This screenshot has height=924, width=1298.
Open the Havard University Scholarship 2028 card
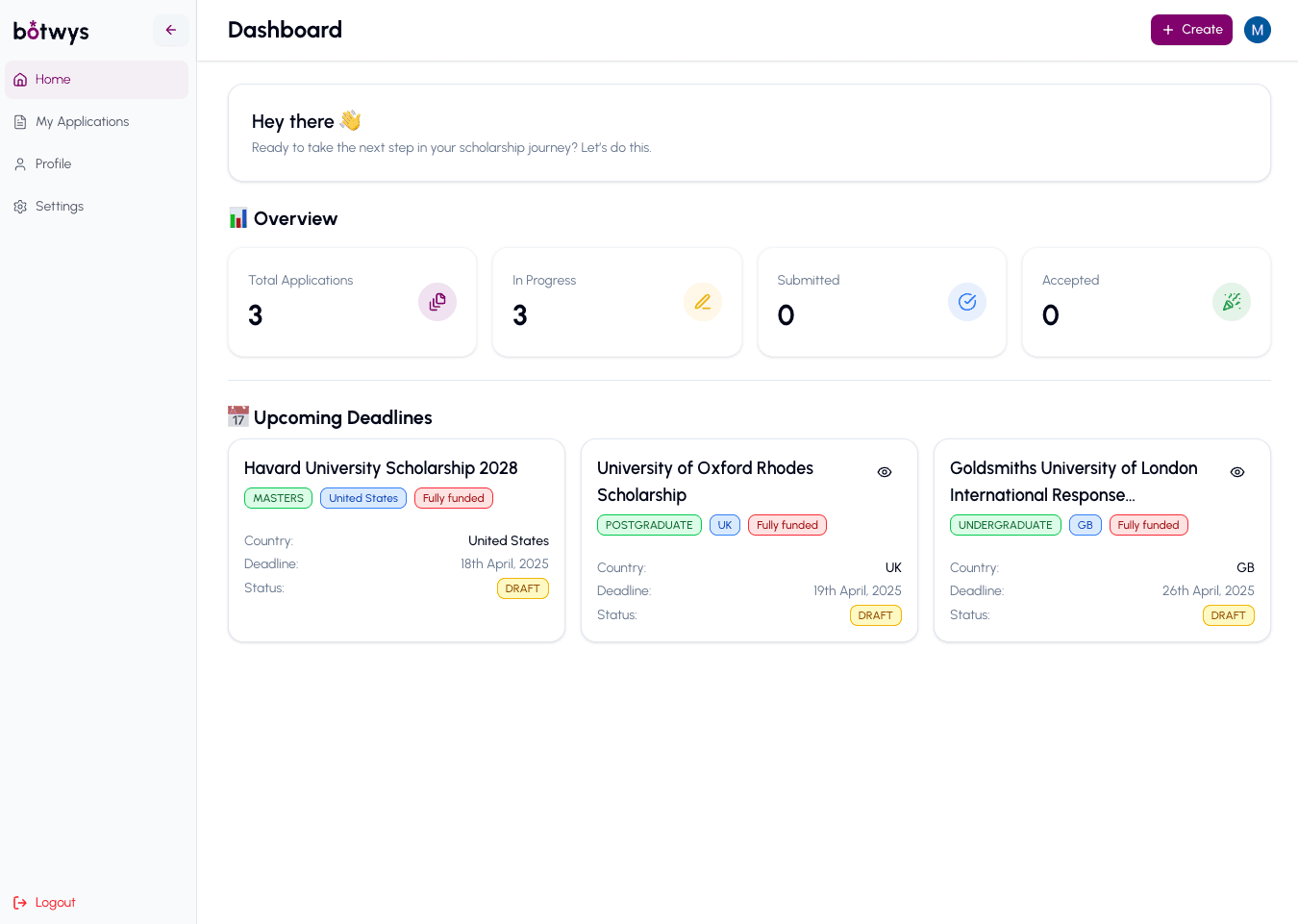pos(382,468)
